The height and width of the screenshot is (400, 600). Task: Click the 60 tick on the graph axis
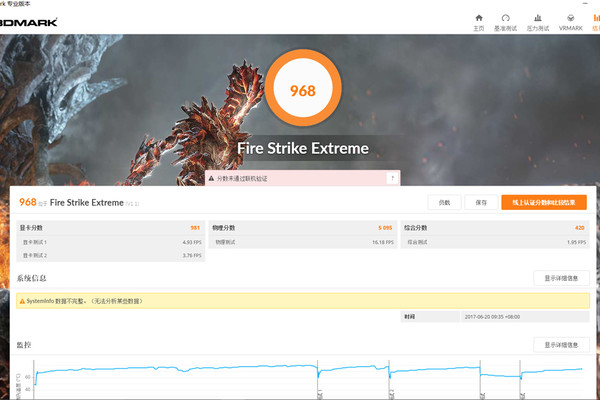[x=28, y=377]
